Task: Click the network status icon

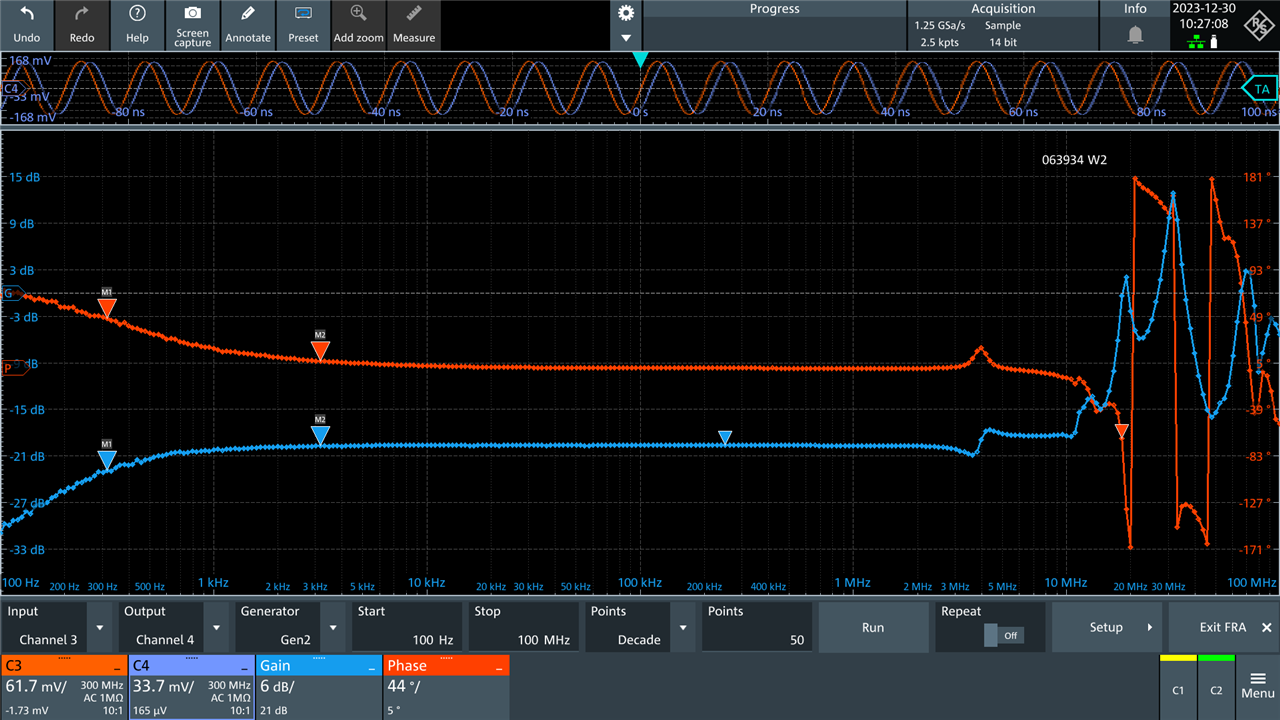Action: [x=1195, y=42]
